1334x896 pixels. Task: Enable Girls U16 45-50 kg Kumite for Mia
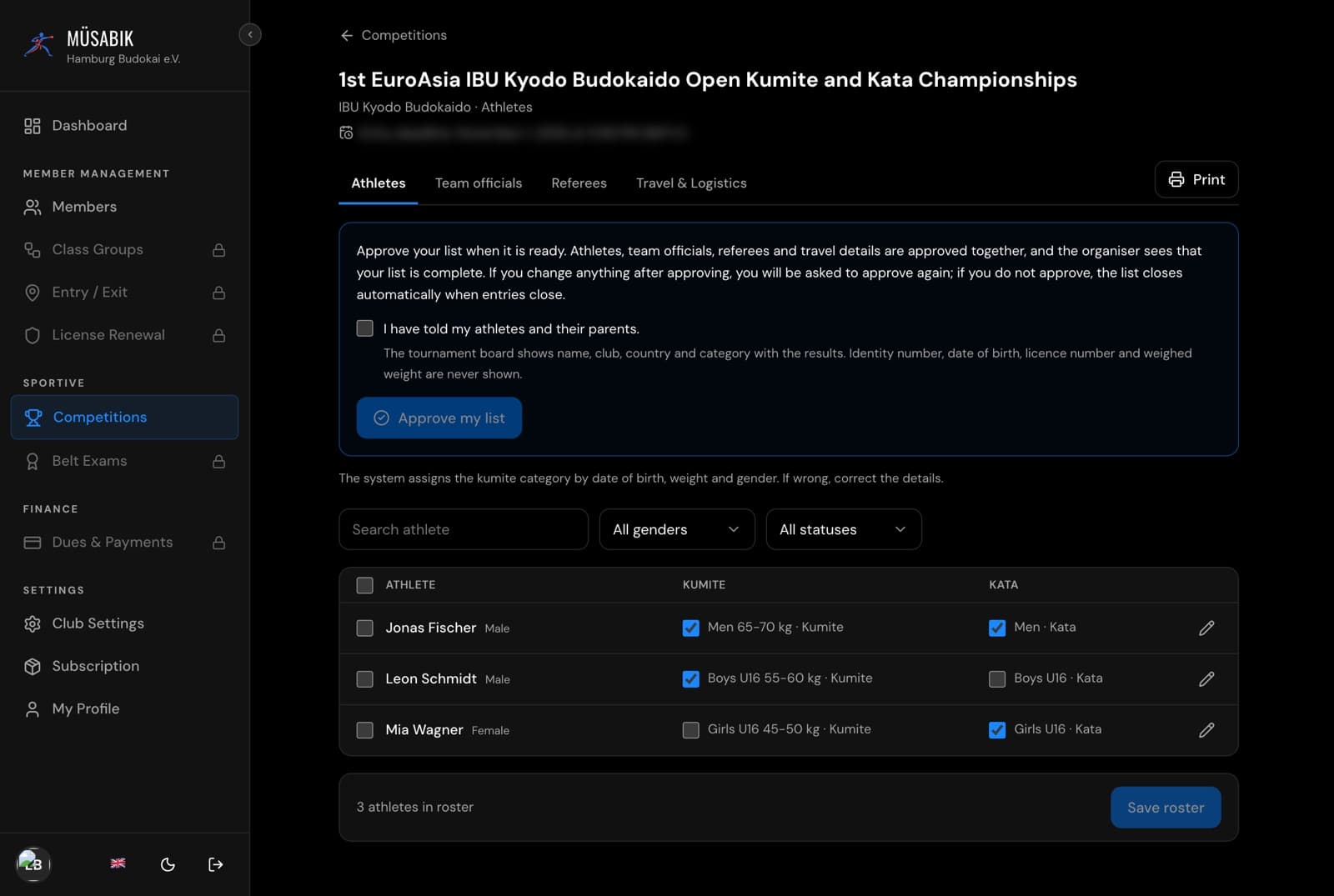[x=691, y=730]
